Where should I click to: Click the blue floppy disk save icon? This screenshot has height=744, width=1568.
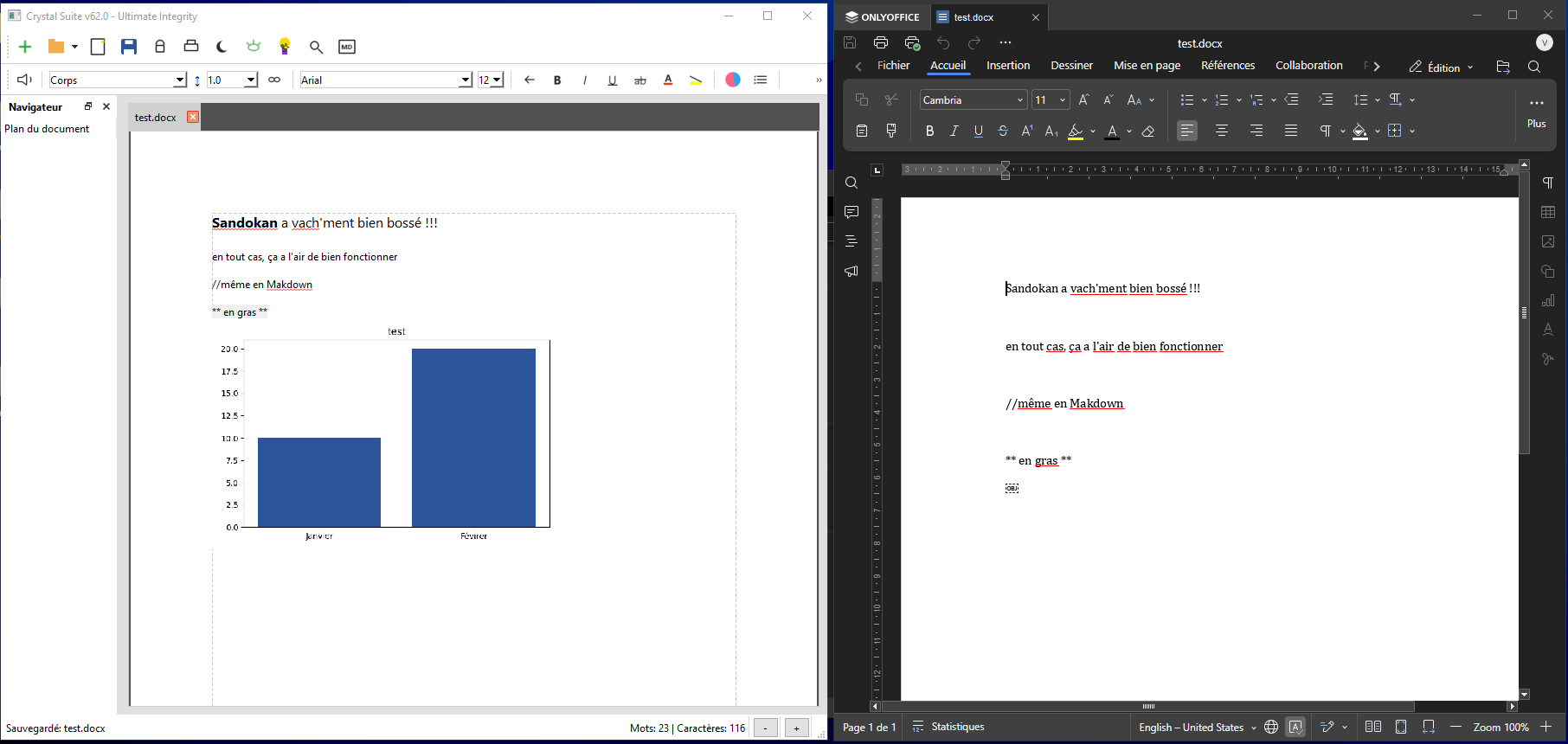[129, 47]
